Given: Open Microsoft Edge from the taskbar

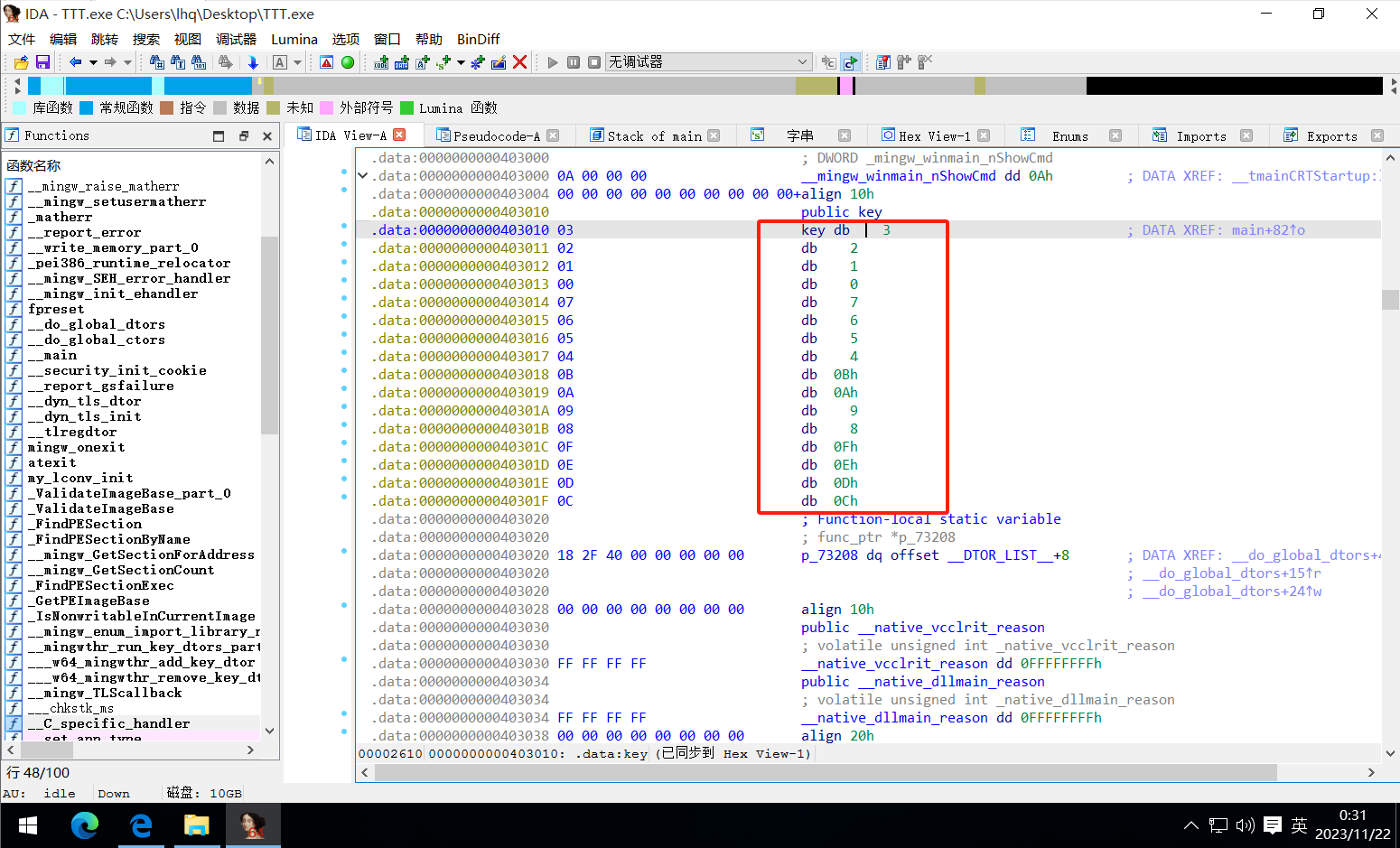Looking at the screenshot, I should (x=85, y=825).
